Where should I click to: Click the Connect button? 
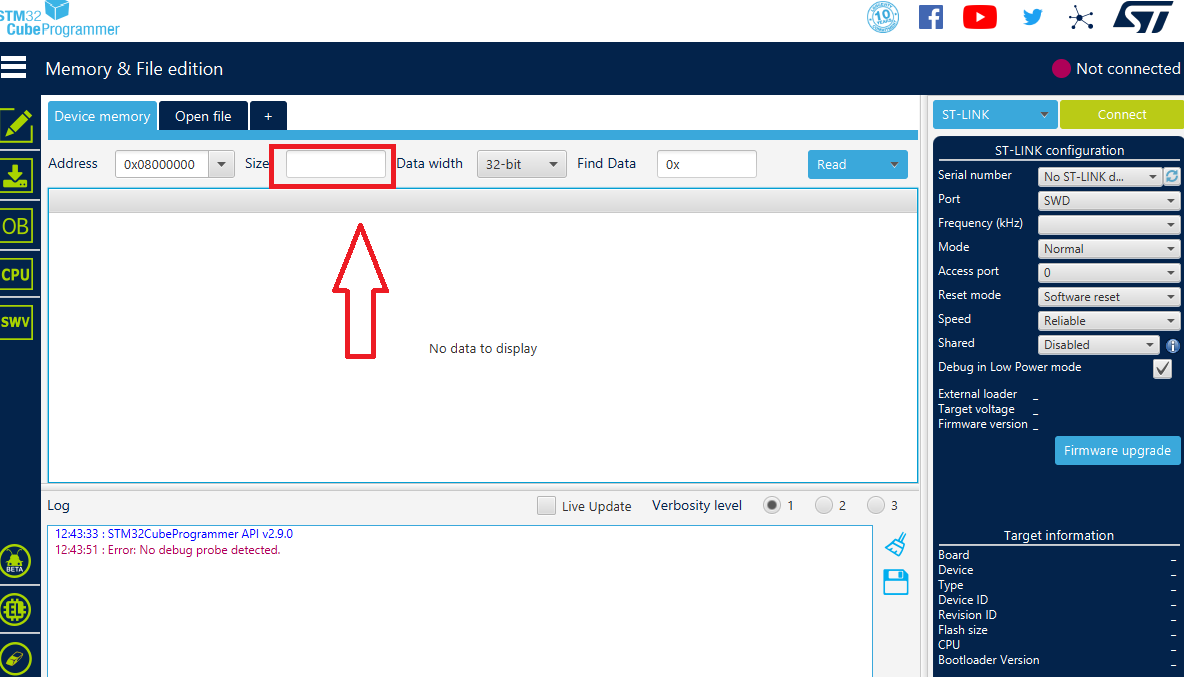pos(1121,115)
